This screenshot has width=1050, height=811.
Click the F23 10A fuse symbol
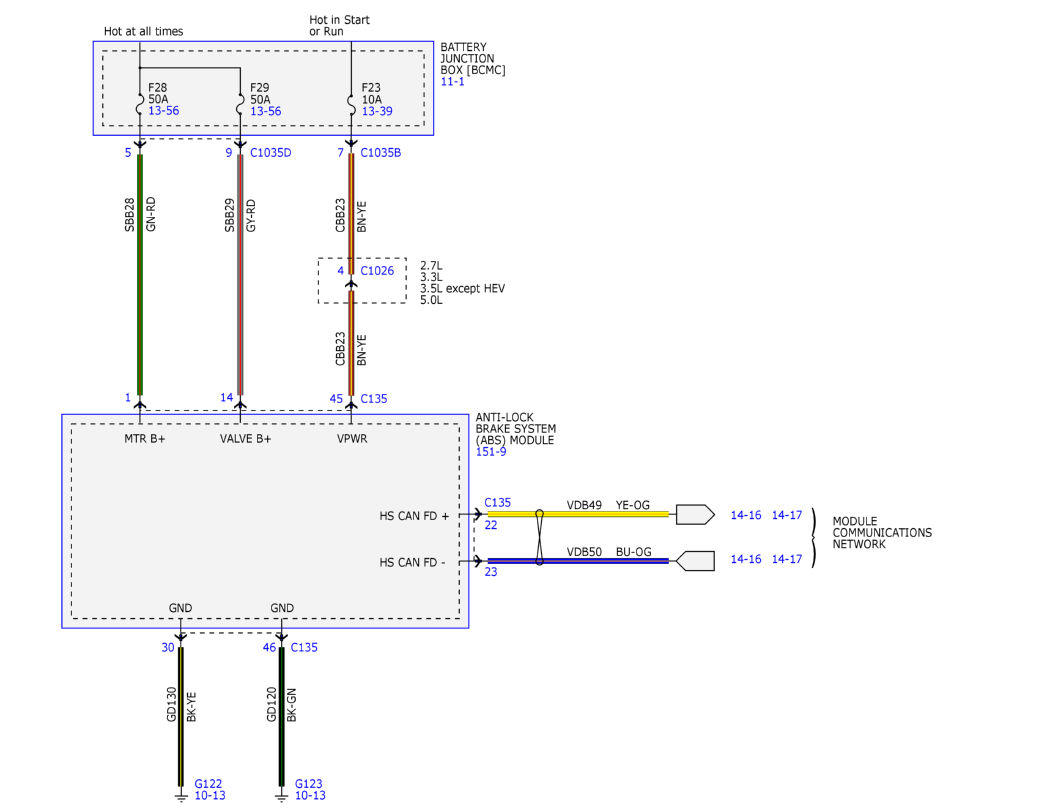350,105
